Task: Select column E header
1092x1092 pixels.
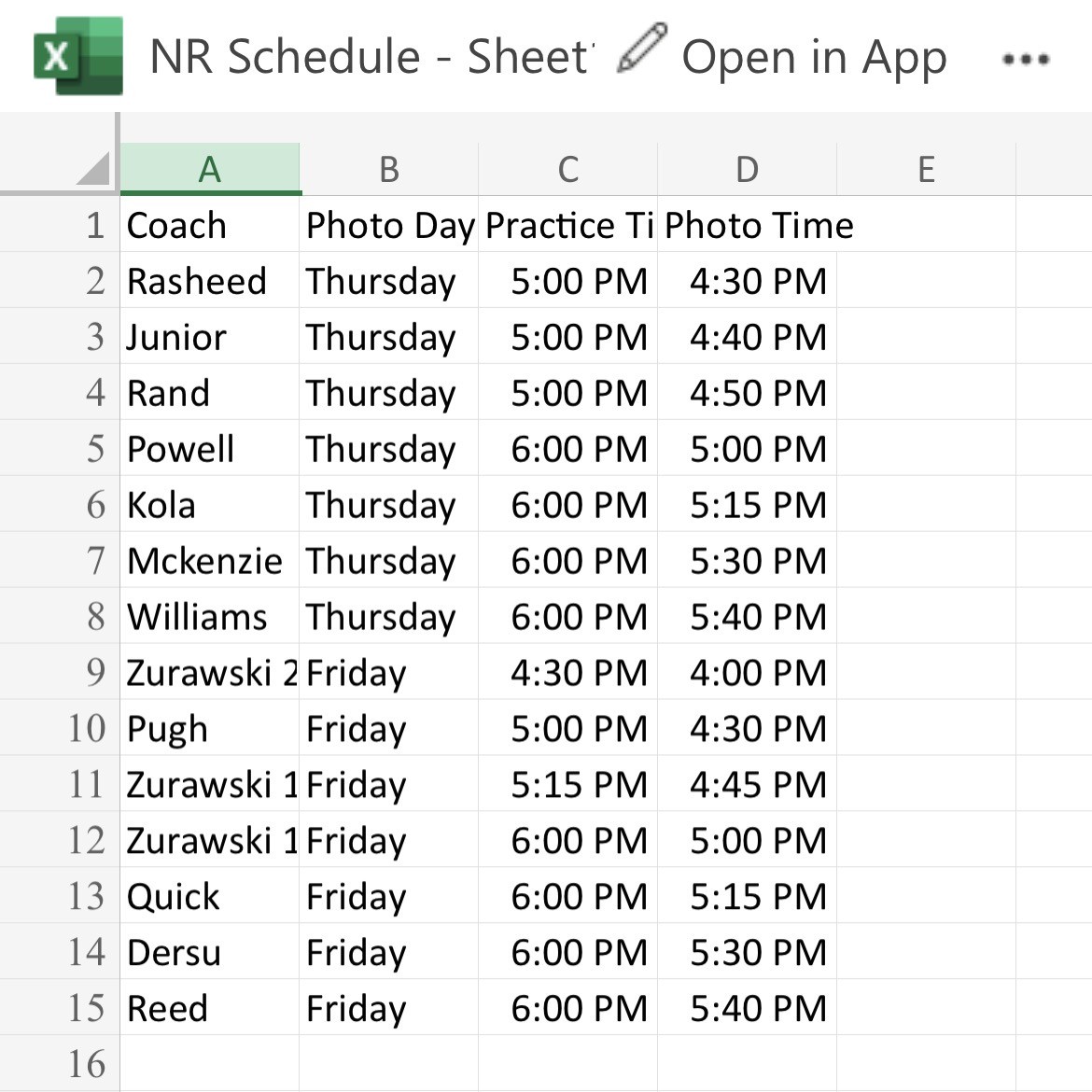Action: click(926, 169)
